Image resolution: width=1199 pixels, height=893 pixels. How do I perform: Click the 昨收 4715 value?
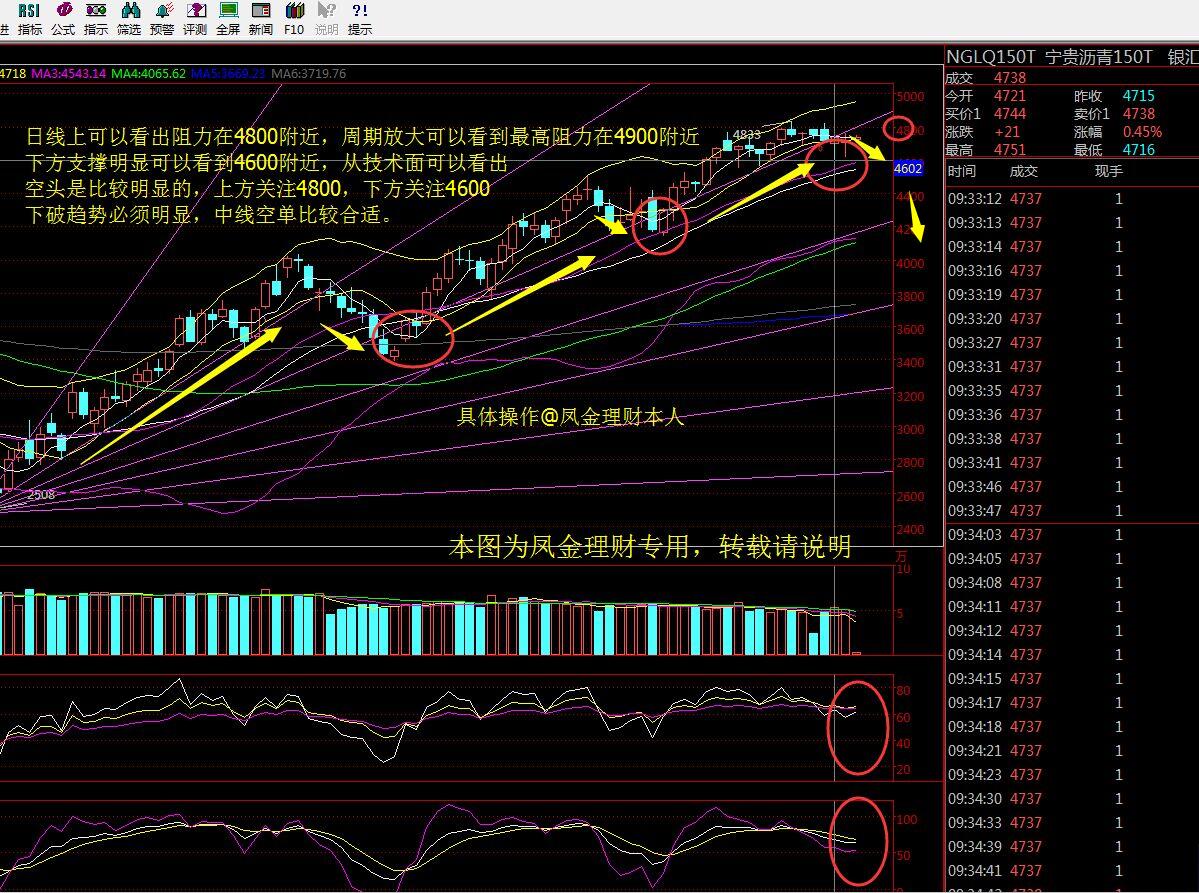1138,96
